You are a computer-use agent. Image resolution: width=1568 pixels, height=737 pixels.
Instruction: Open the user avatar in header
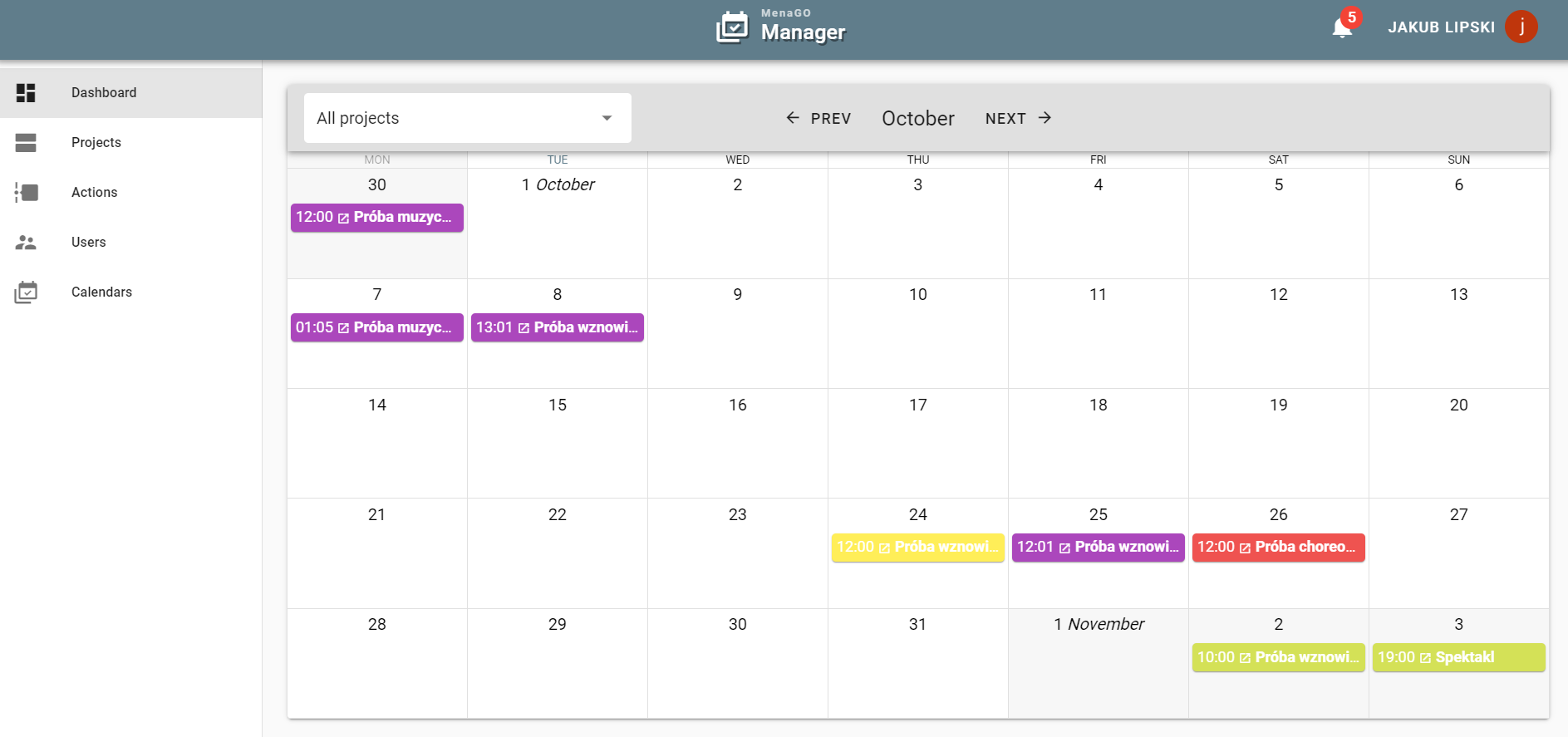[x=1521, y=27]
